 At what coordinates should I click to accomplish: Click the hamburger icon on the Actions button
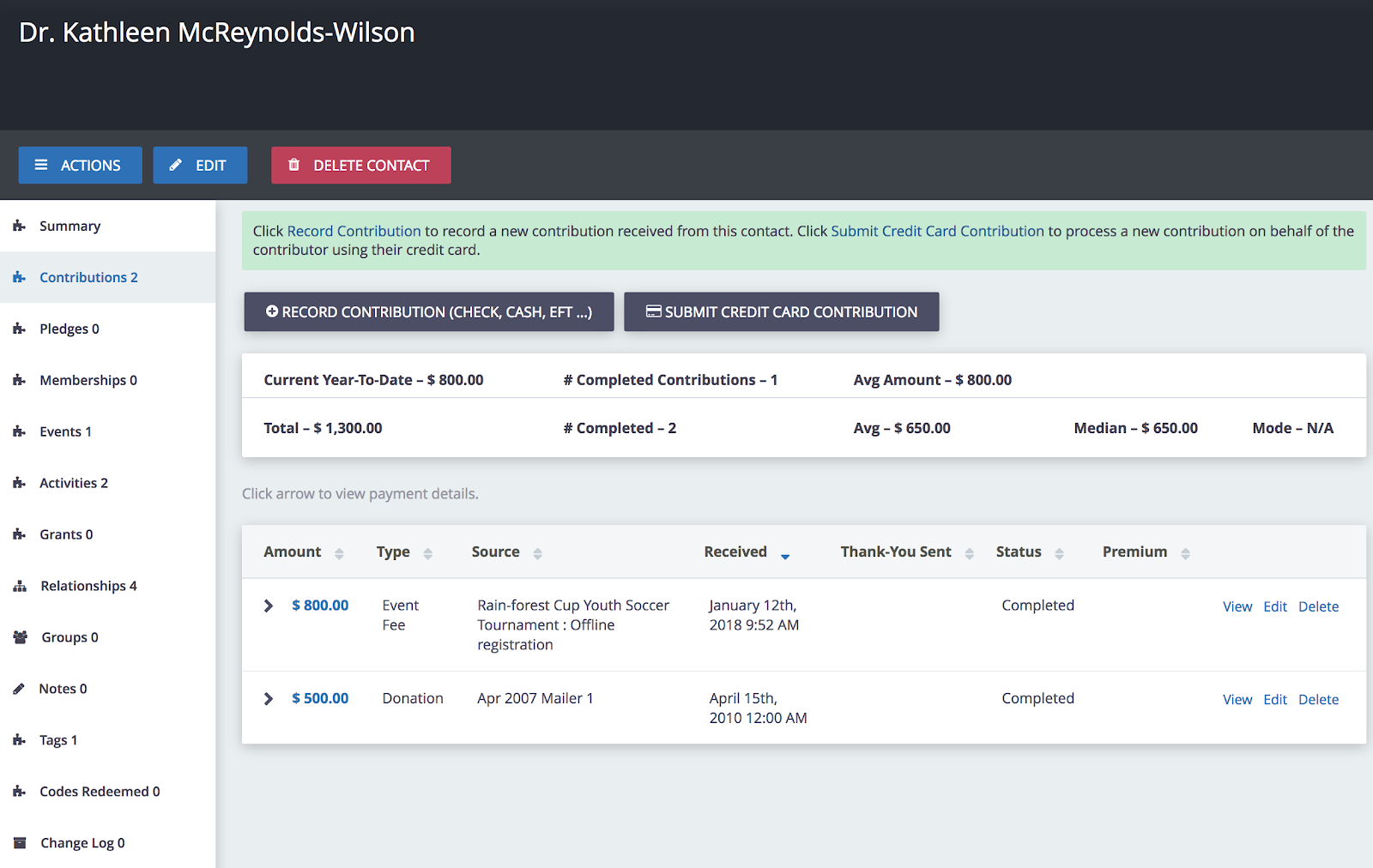coord(41,165)
